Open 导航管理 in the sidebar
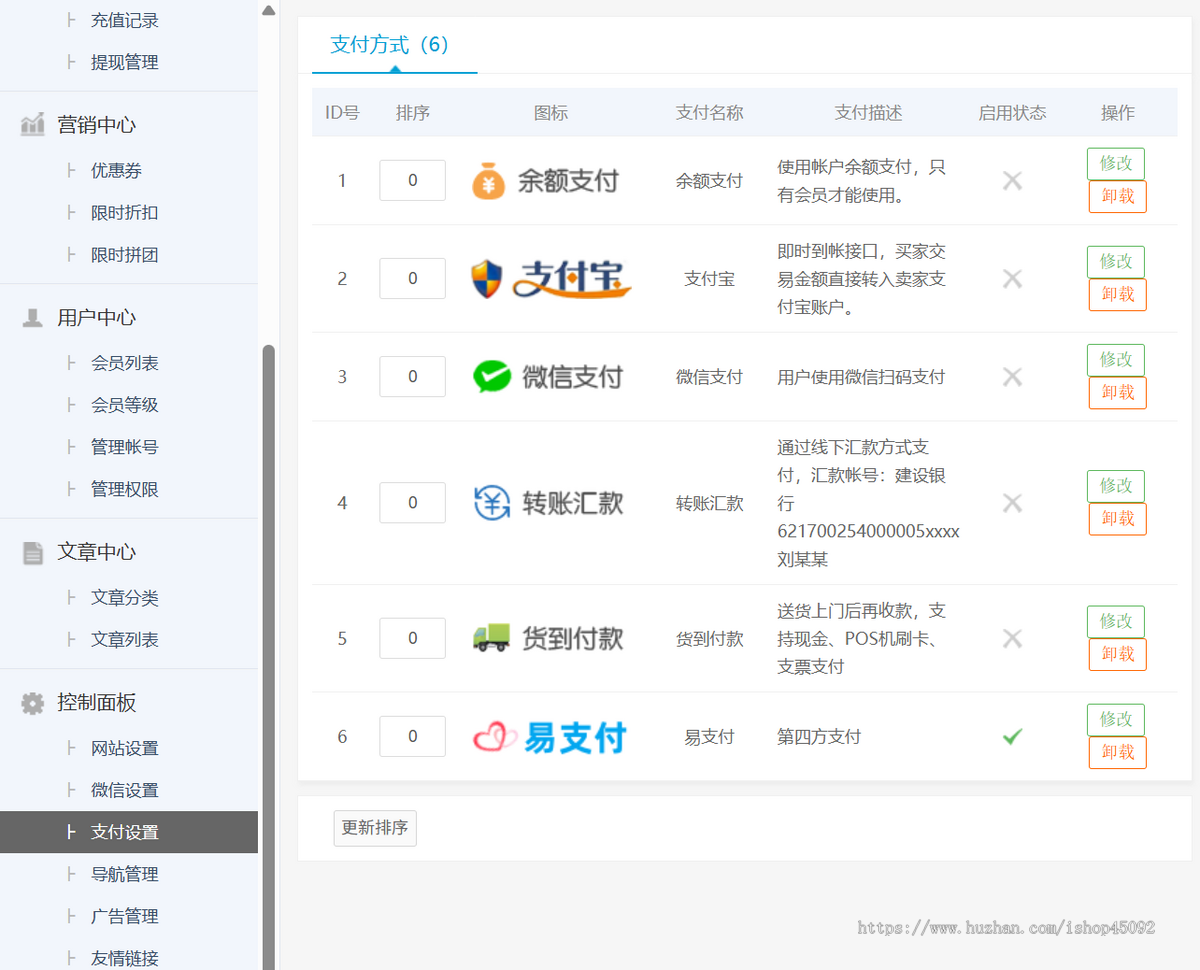1200x970 pixels. click(125, 874)
